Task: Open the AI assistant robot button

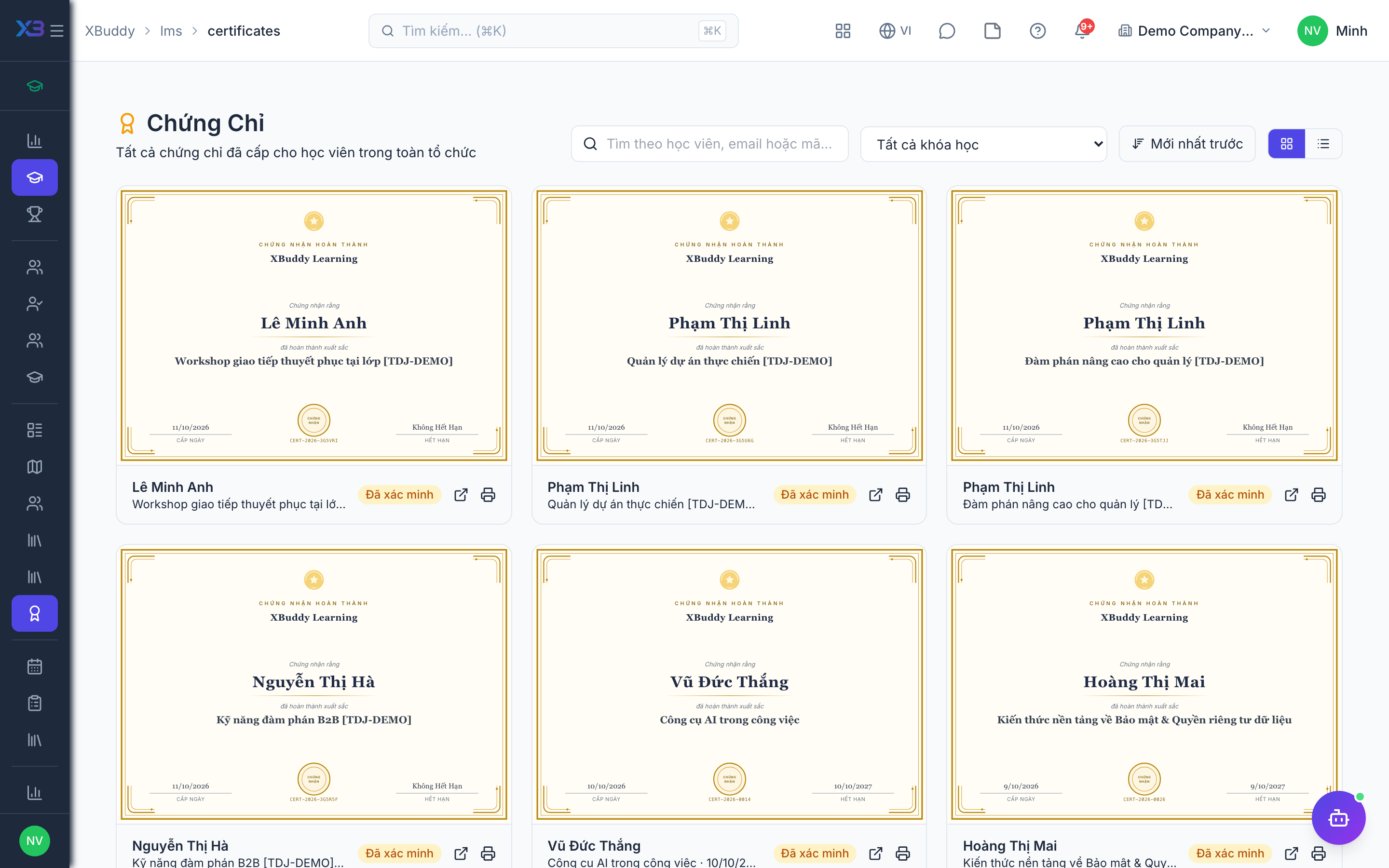Action: coord(1338,817)
